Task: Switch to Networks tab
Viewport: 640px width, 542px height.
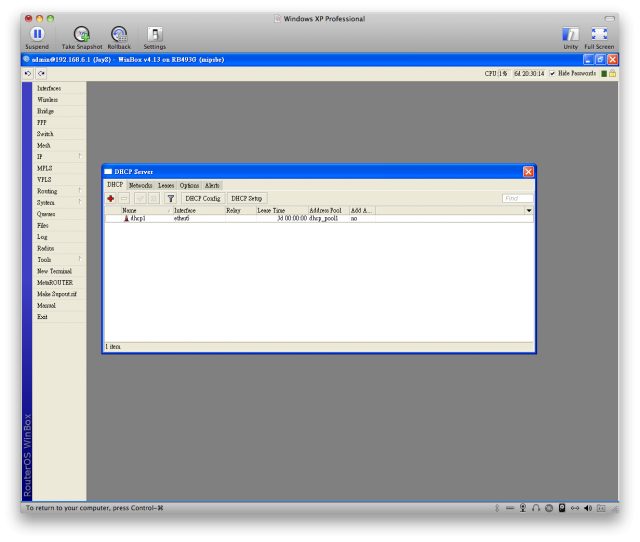Action: [140, 185]
